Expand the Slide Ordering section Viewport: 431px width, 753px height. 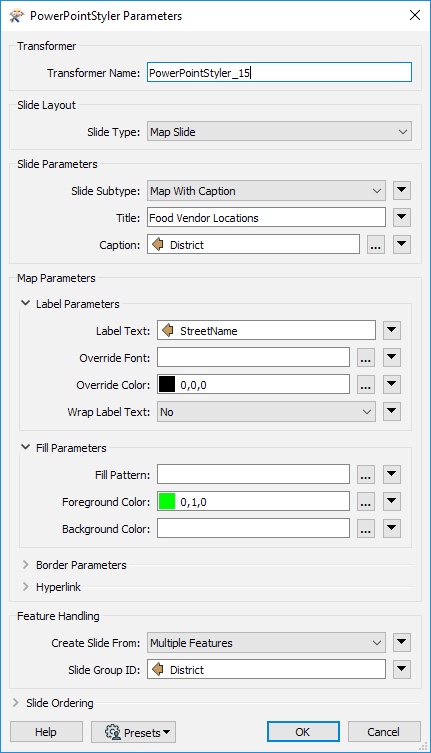coord(16,703)
